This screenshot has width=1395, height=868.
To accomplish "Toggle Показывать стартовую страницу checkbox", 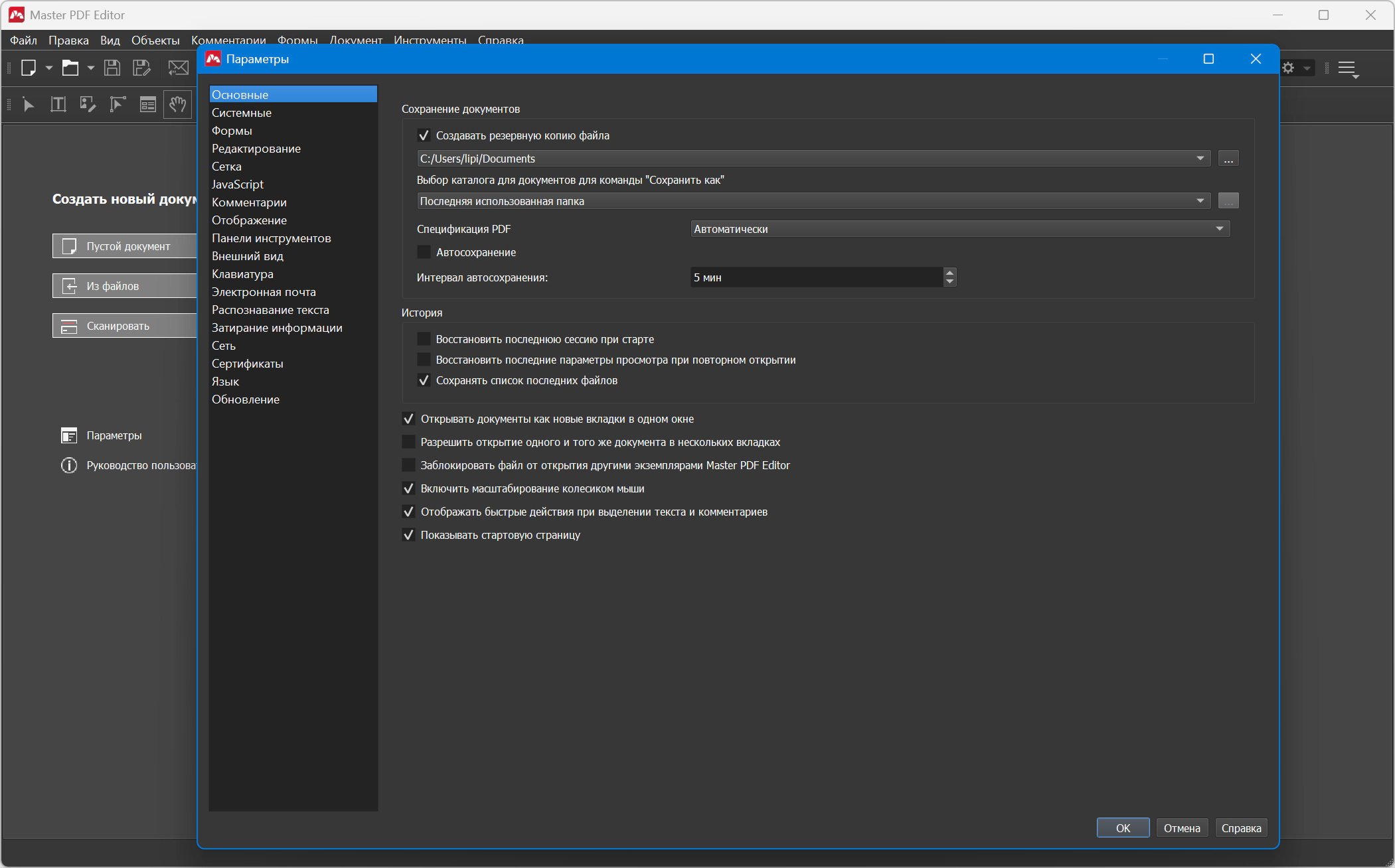I will click(408, 535).
